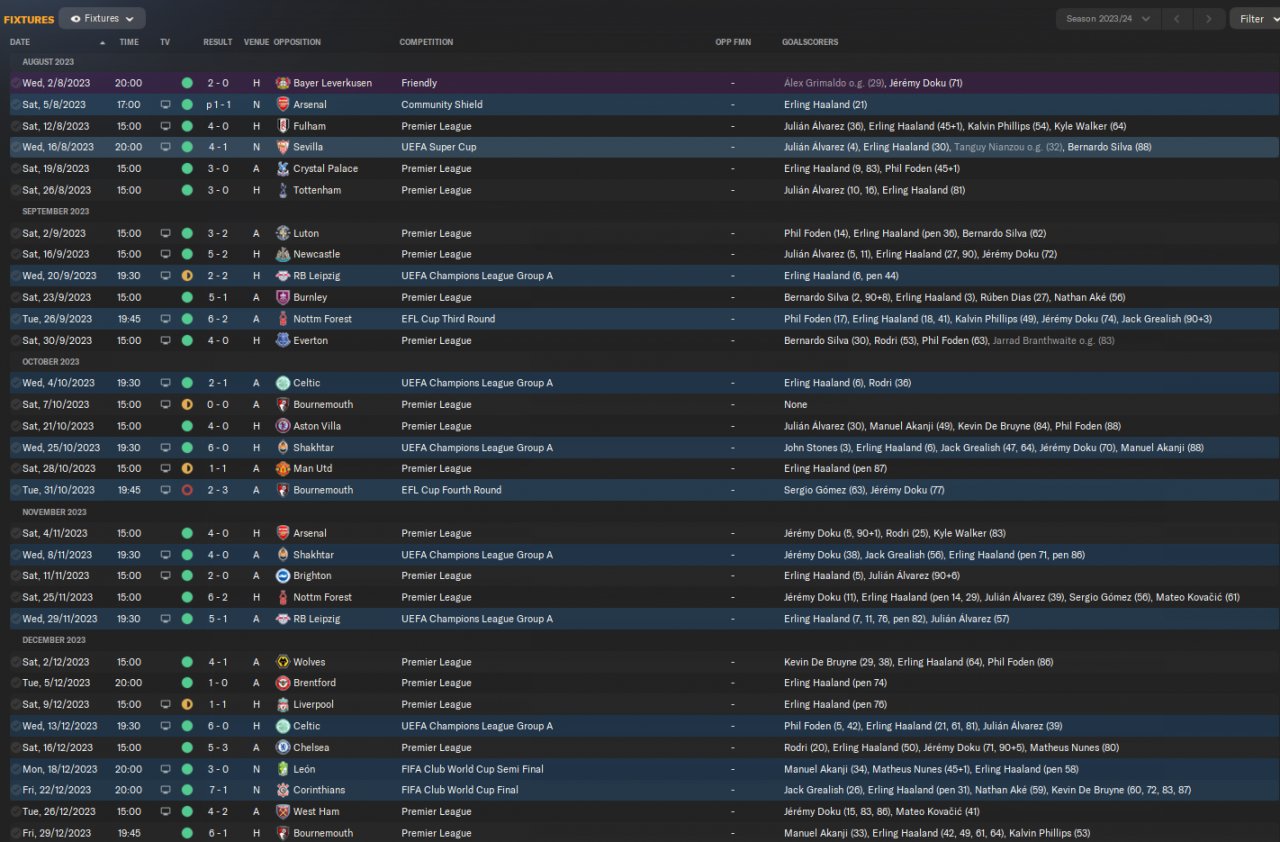The image size is (1280, 842).
Task: Click the date Wed, 13/12/2023
Action: [60, 726]
